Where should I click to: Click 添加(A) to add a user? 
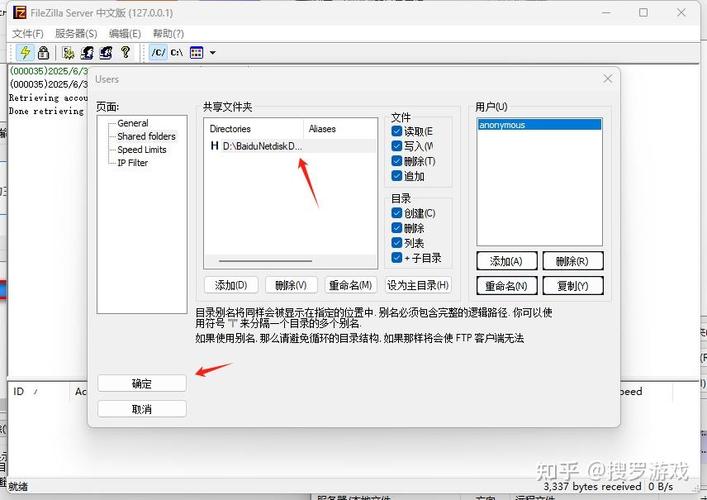[x=506, y=261]
